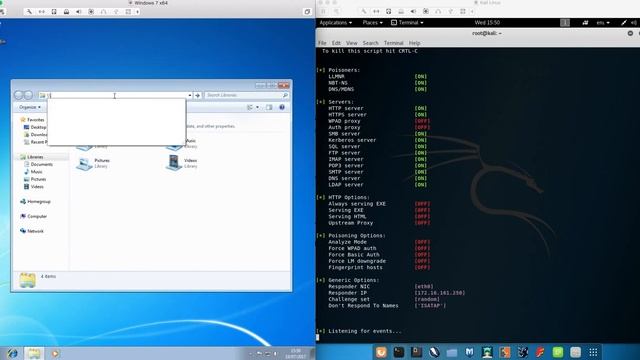Click the magnifier icon in Search Libraries box
The width and height of the screenshot is (640, 360).
coord(285,95)
